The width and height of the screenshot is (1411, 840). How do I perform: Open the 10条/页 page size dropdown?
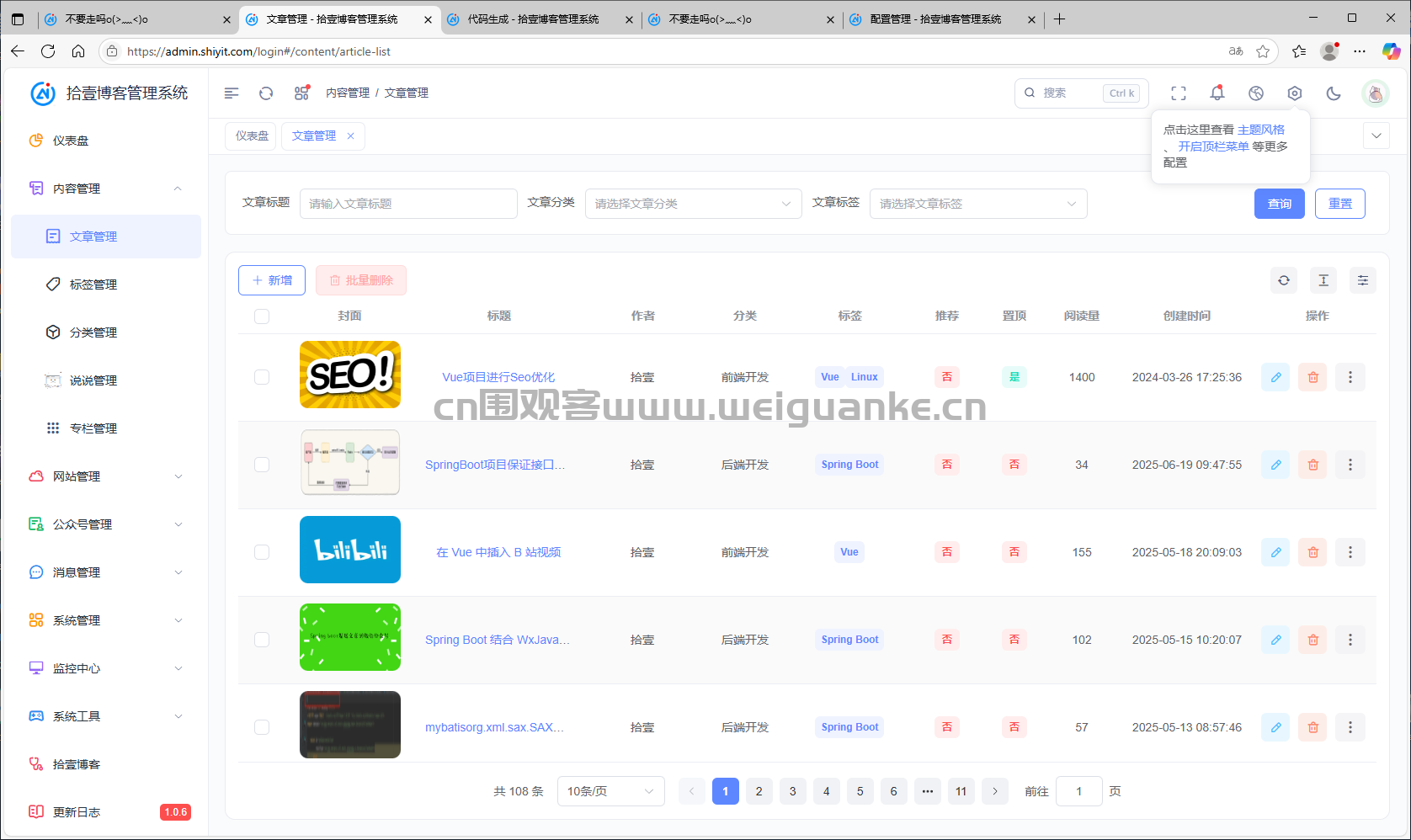pos(610,791)
